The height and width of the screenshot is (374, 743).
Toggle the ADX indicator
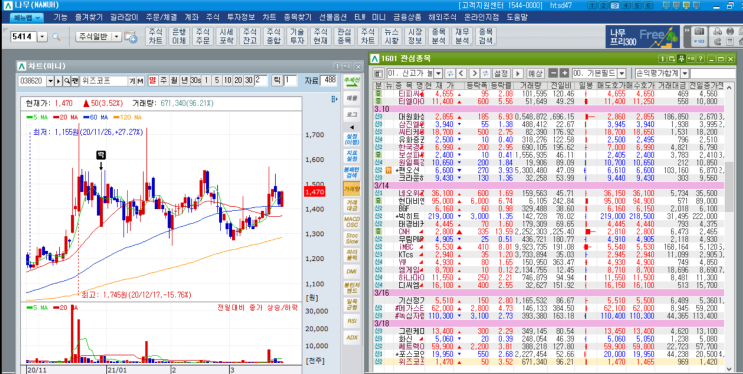352,337
